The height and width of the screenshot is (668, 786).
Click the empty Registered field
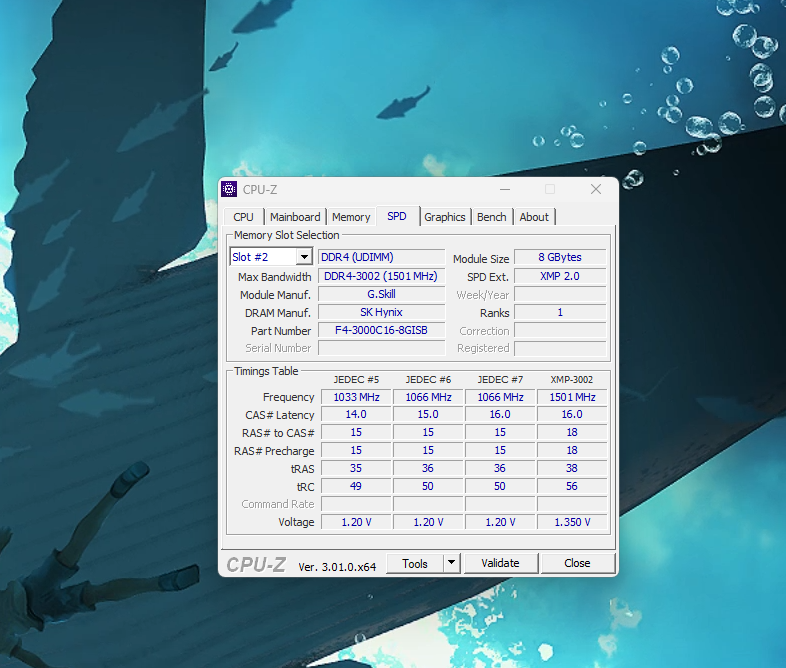[x=560, y=348]
